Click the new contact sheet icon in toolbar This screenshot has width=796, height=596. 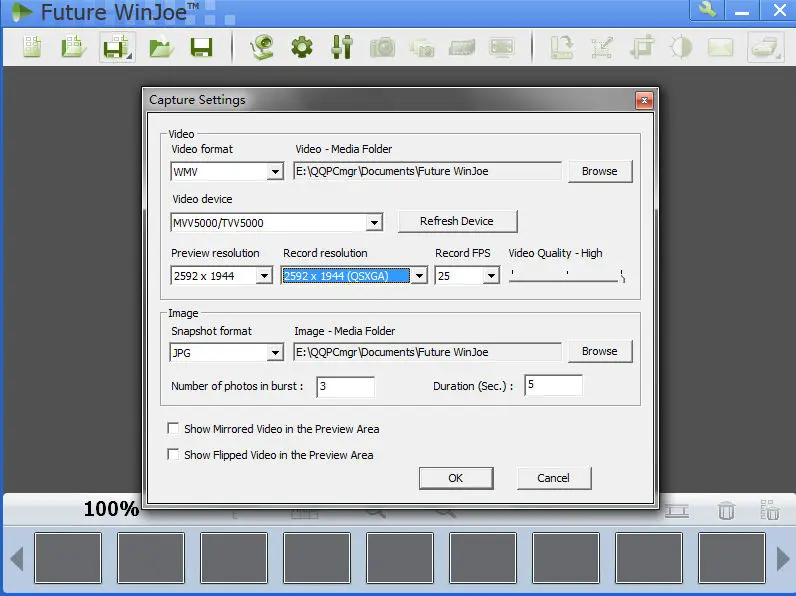(x=32, y=47)
